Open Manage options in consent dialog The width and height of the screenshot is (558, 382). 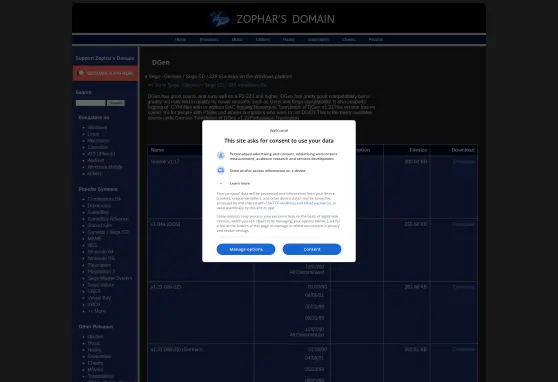coord(246,249)
